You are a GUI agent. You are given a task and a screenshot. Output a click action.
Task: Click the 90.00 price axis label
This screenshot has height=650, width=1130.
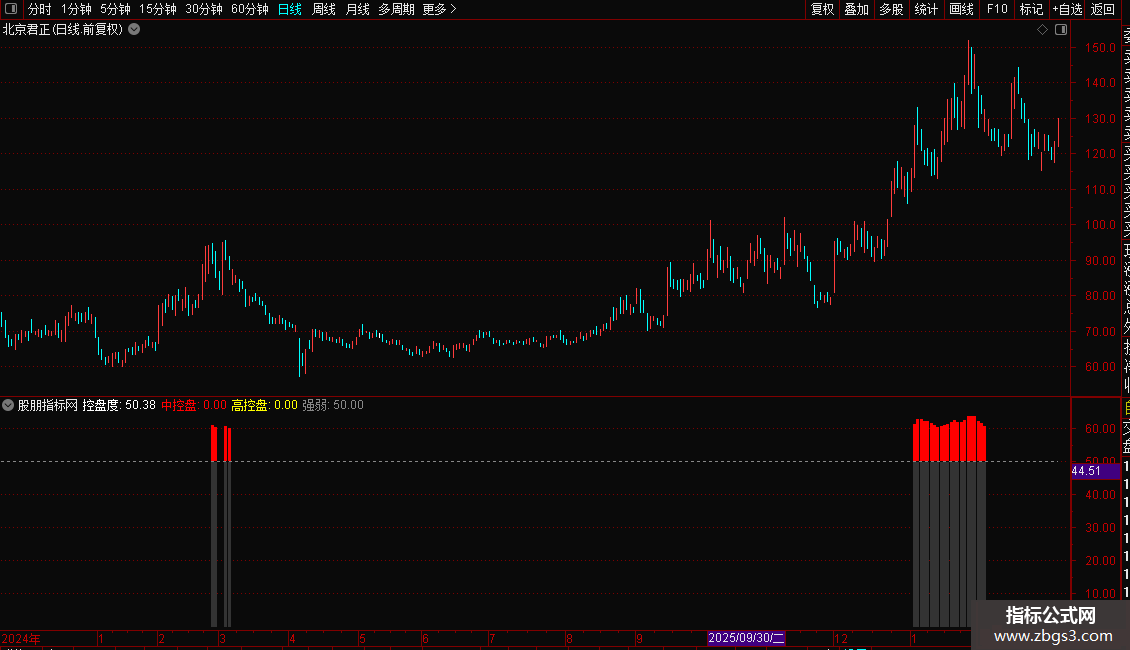[1100, 260]
